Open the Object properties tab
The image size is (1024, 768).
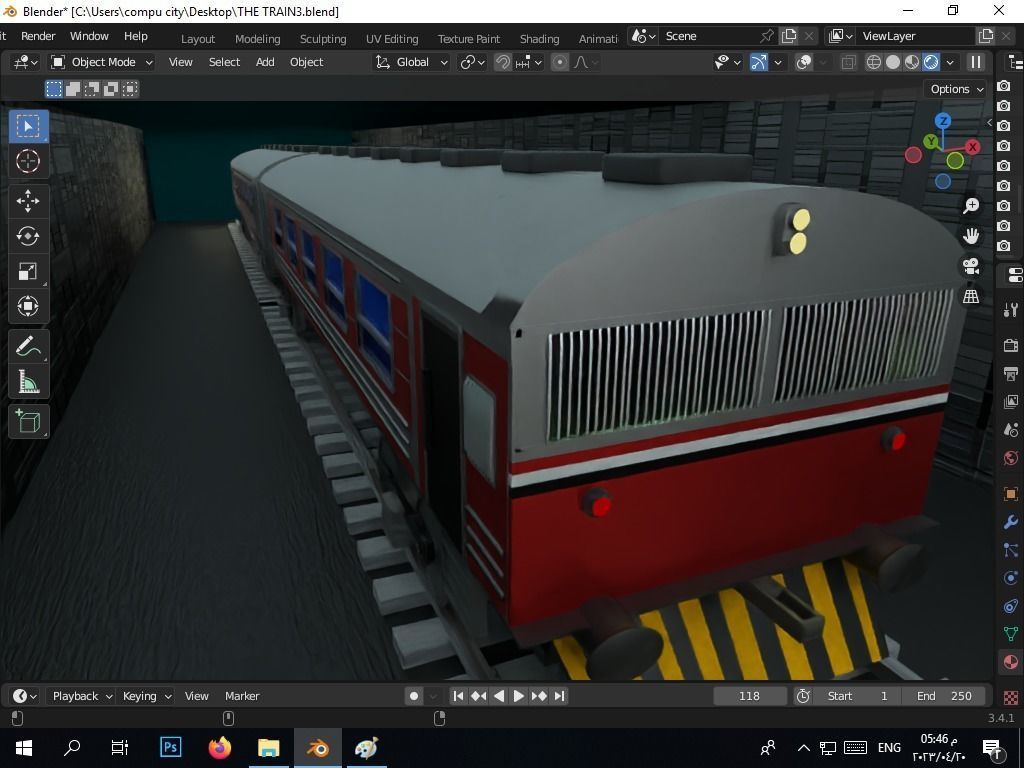pos(1011,494)
